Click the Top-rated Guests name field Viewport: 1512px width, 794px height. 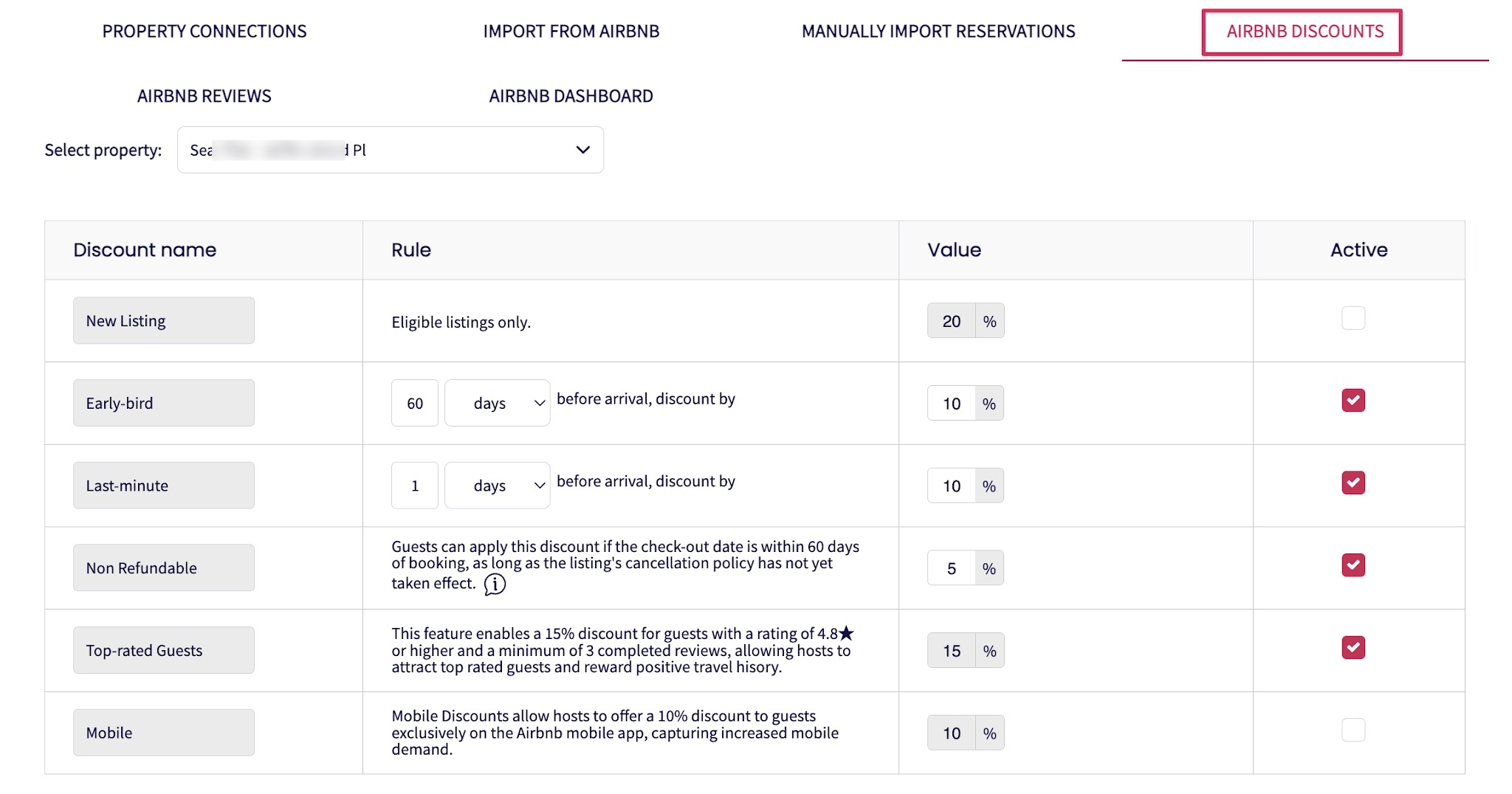point(164,650)
